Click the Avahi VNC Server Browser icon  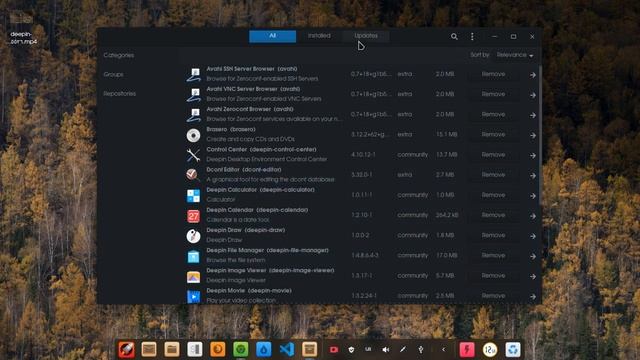click(193, 95)
